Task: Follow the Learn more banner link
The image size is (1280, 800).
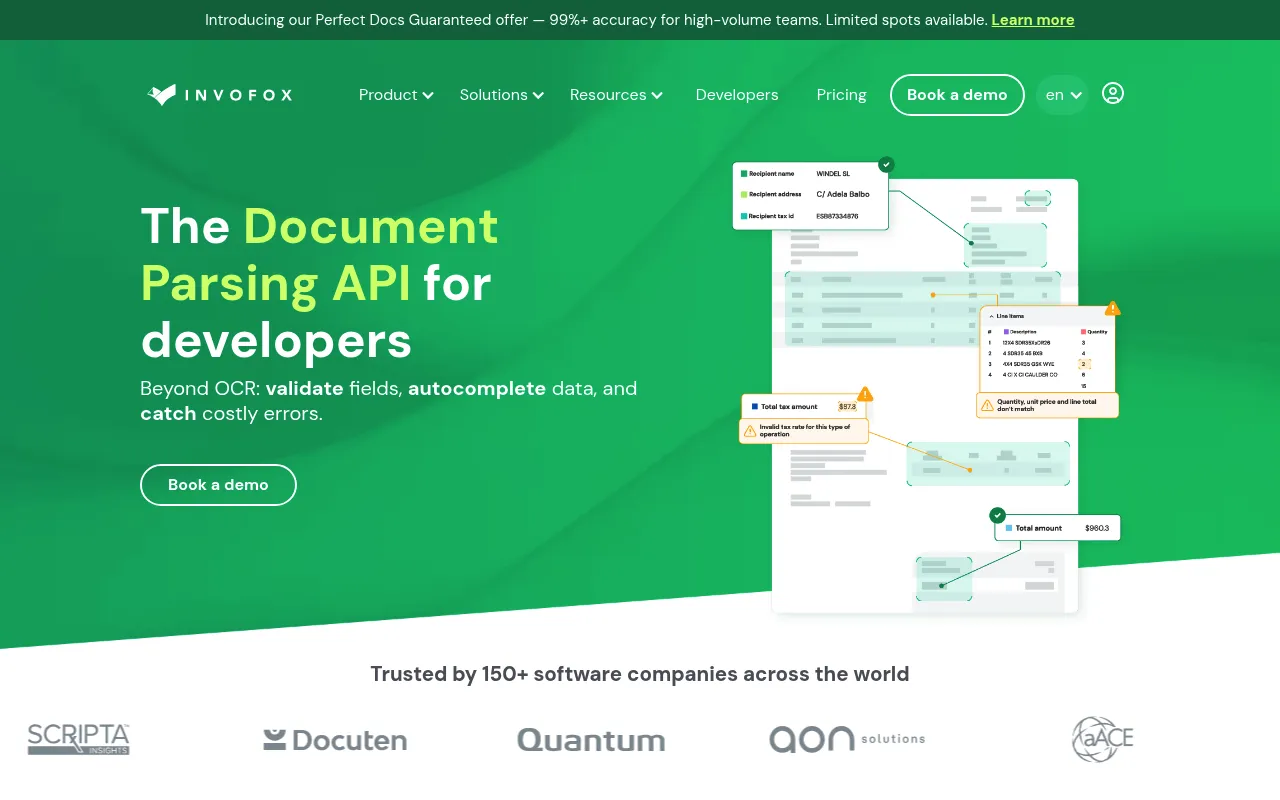Action: coord(1033,20)
